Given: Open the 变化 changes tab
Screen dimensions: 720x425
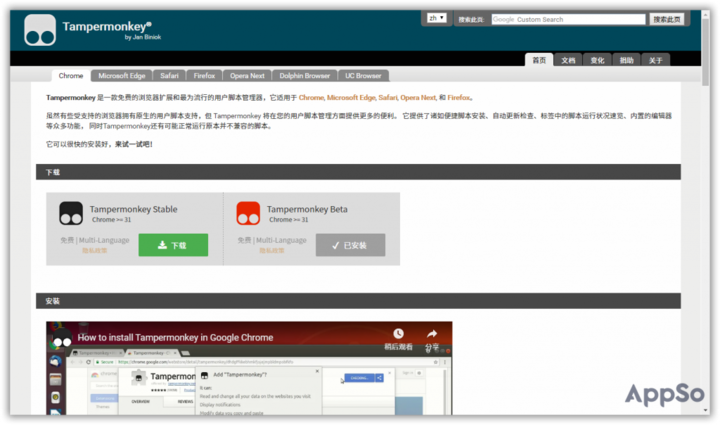Looking at the screenshot, I should (597, 60).
